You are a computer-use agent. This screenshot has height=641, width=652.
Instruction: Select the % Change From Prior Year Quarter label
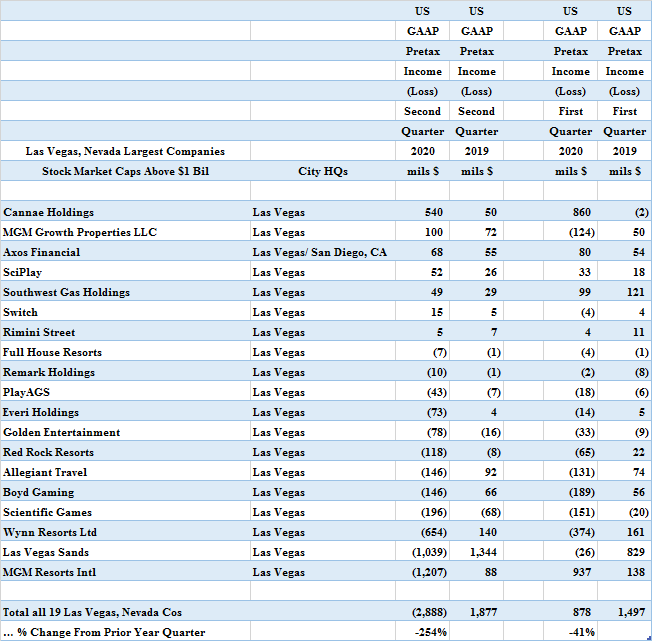[x=104, y=632]
